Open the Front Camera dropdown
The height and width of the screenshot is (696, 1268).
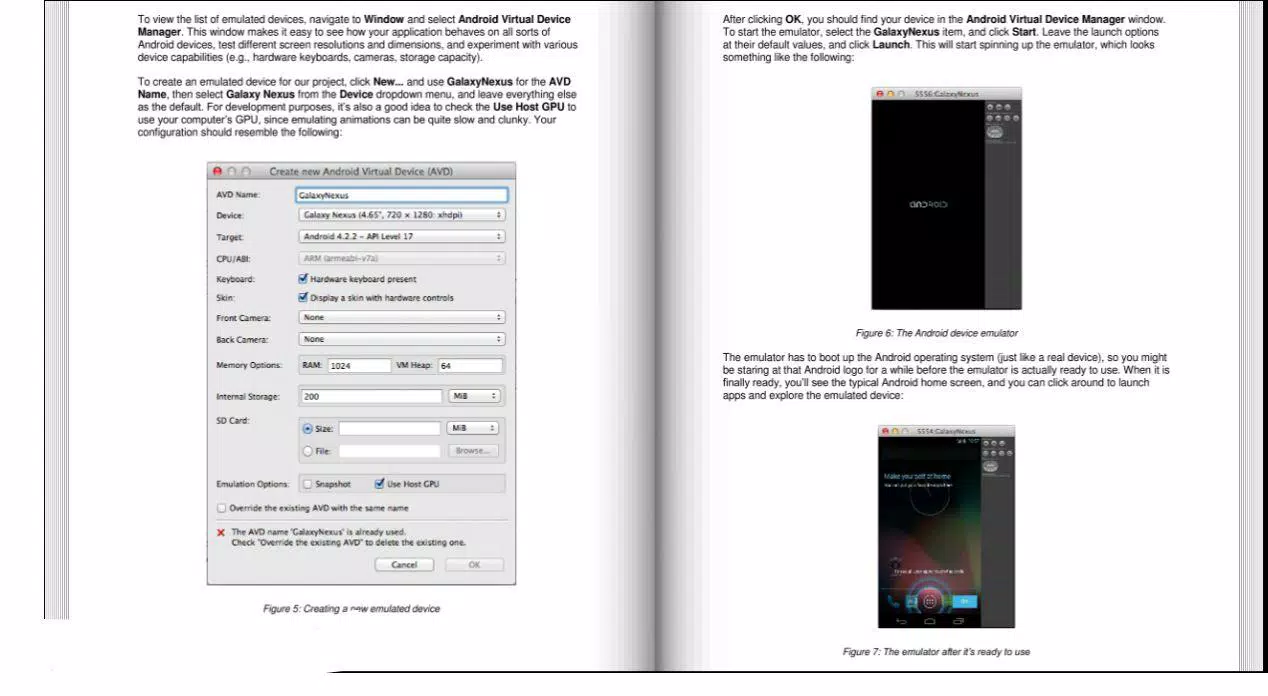click(x=401, y=317)
